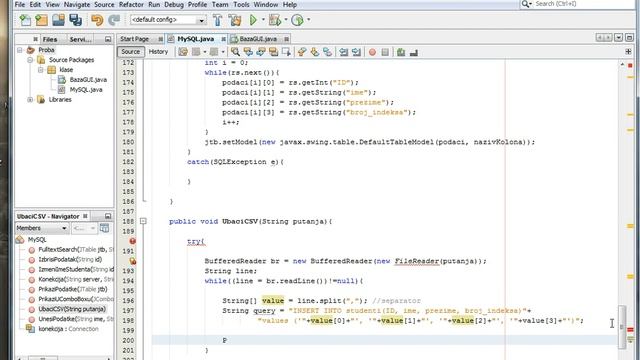Click the Shift Line Left icon
Screen dimensions: 640x360
(x=344, y=52)
